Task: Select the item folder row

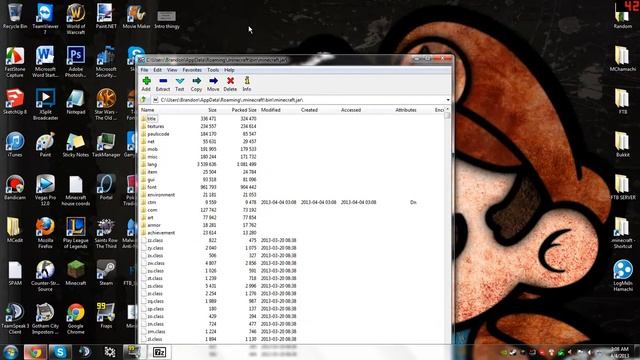Action: pyautogui.click(x=292, y=172)
